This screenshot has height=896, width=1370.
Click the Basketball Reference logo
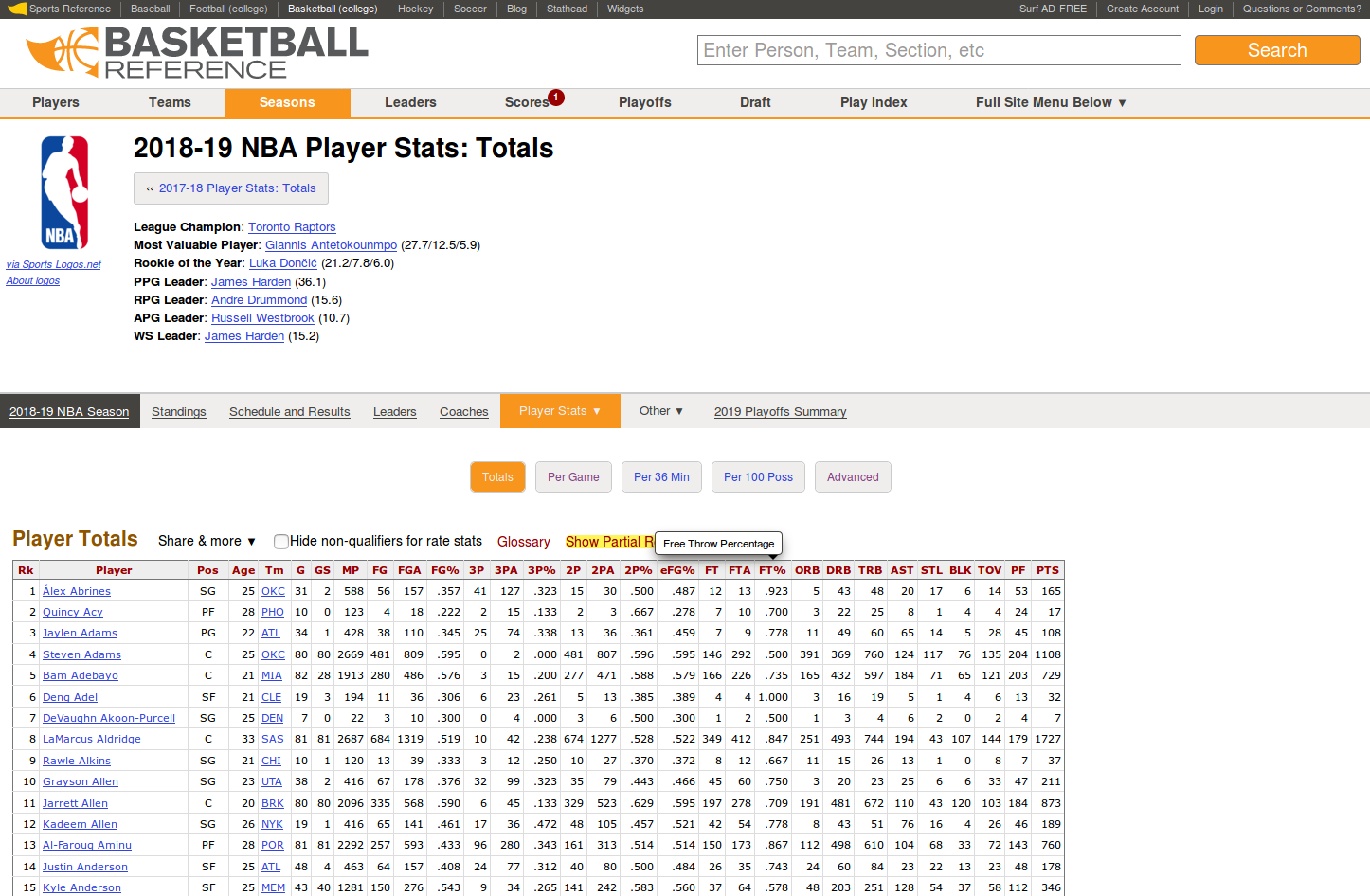pyautogui.click(x=197, y=52)
